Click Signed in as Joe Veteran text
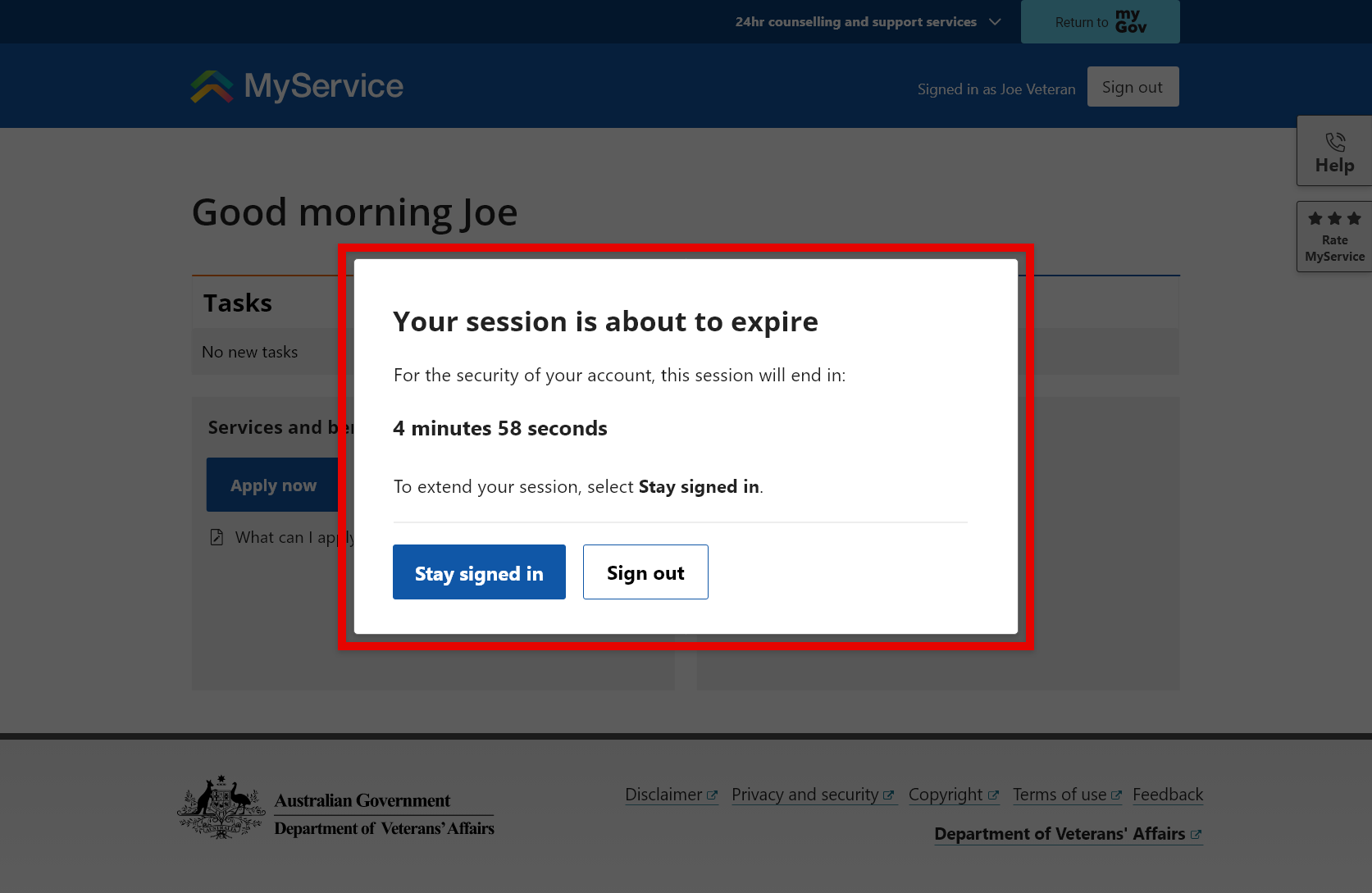The height and width of the screenshot is (893, 1372). click(x=996, y=89)
